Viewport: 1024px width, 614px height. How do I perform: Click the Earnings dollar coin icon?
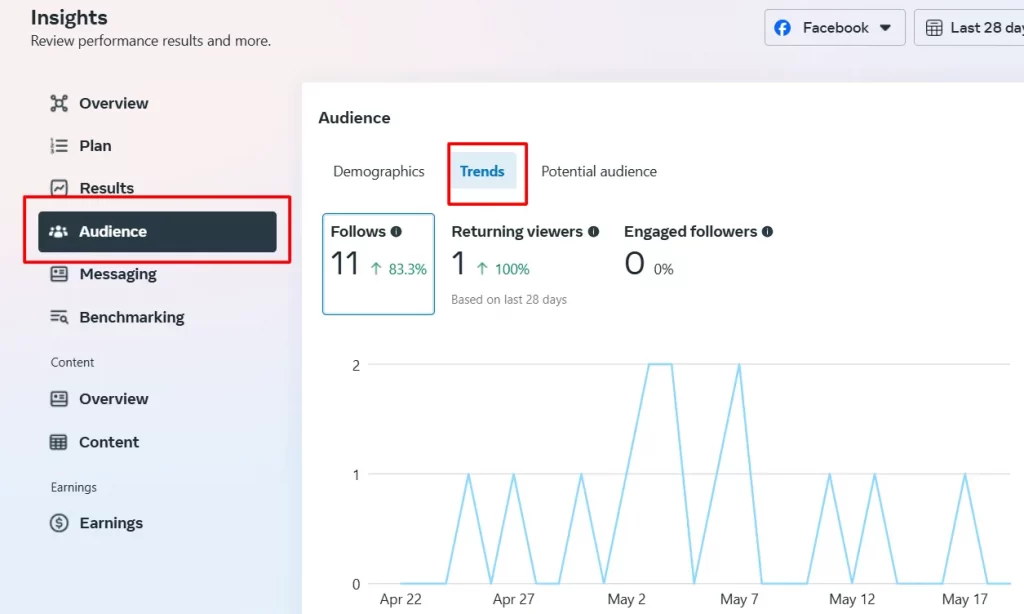coord(59,523)
